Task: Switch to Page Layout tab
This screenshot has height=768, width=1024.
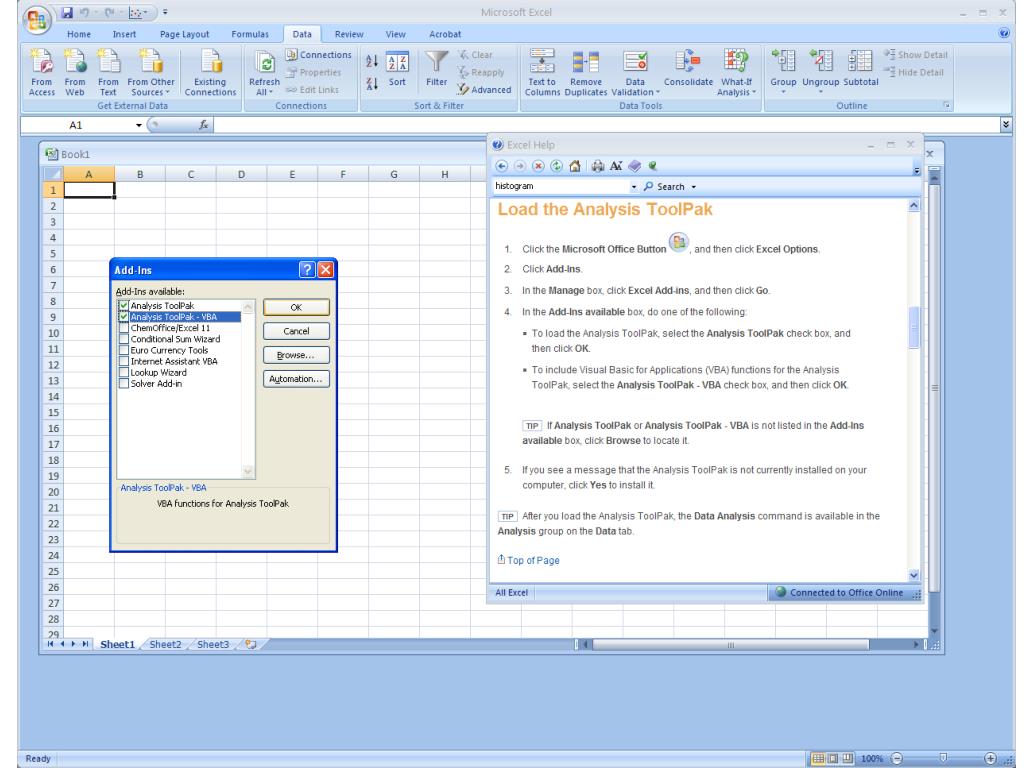Action: [184, 34]
